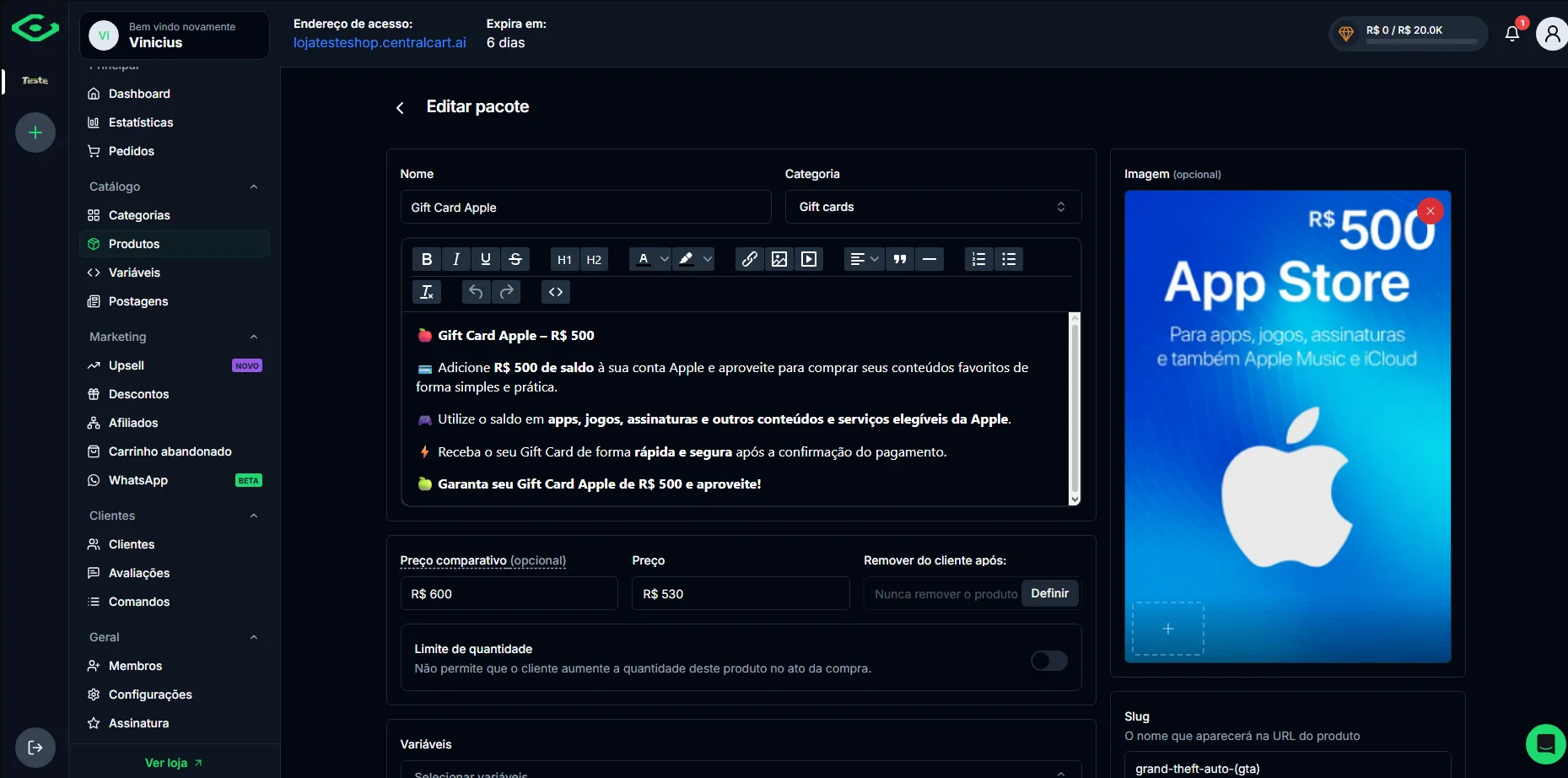Image resolution: width=1568 pixels, height=778 pixels.
Task: Open the text color dropdown
Action: point(665,259)
